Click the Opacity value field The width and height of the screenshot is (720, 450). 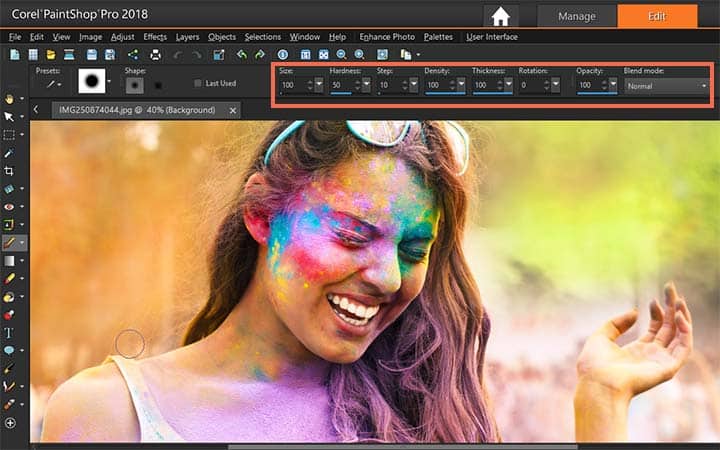pyautogui.click(x=588, y=85)
